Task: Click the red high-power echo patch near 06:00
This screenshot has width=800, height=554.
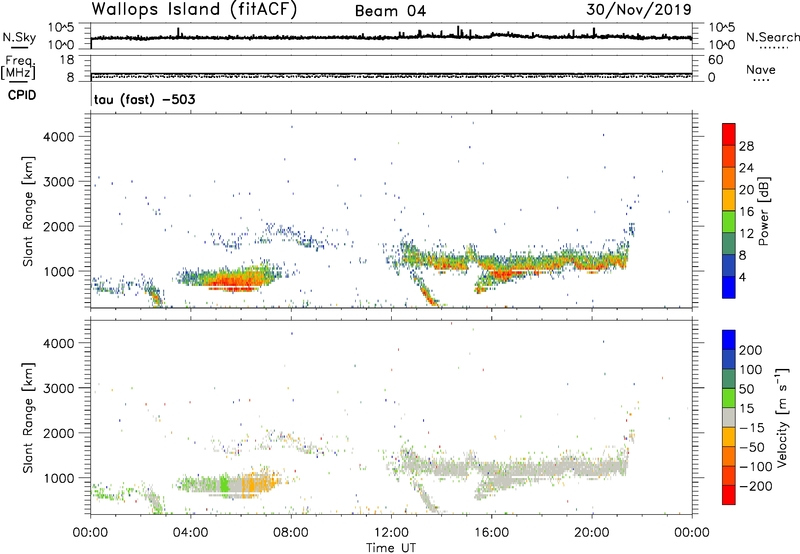Action: (x=236, y=281)
